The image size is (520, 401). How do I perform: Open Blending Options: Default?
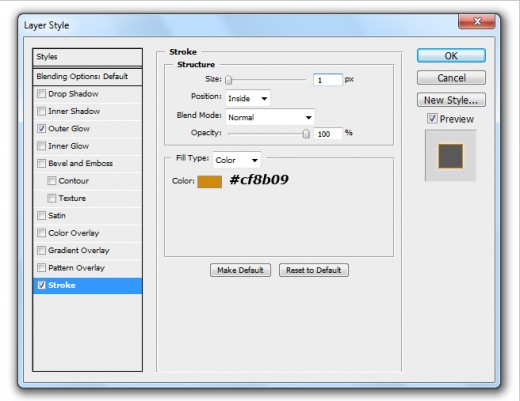(x=88, y=77)
